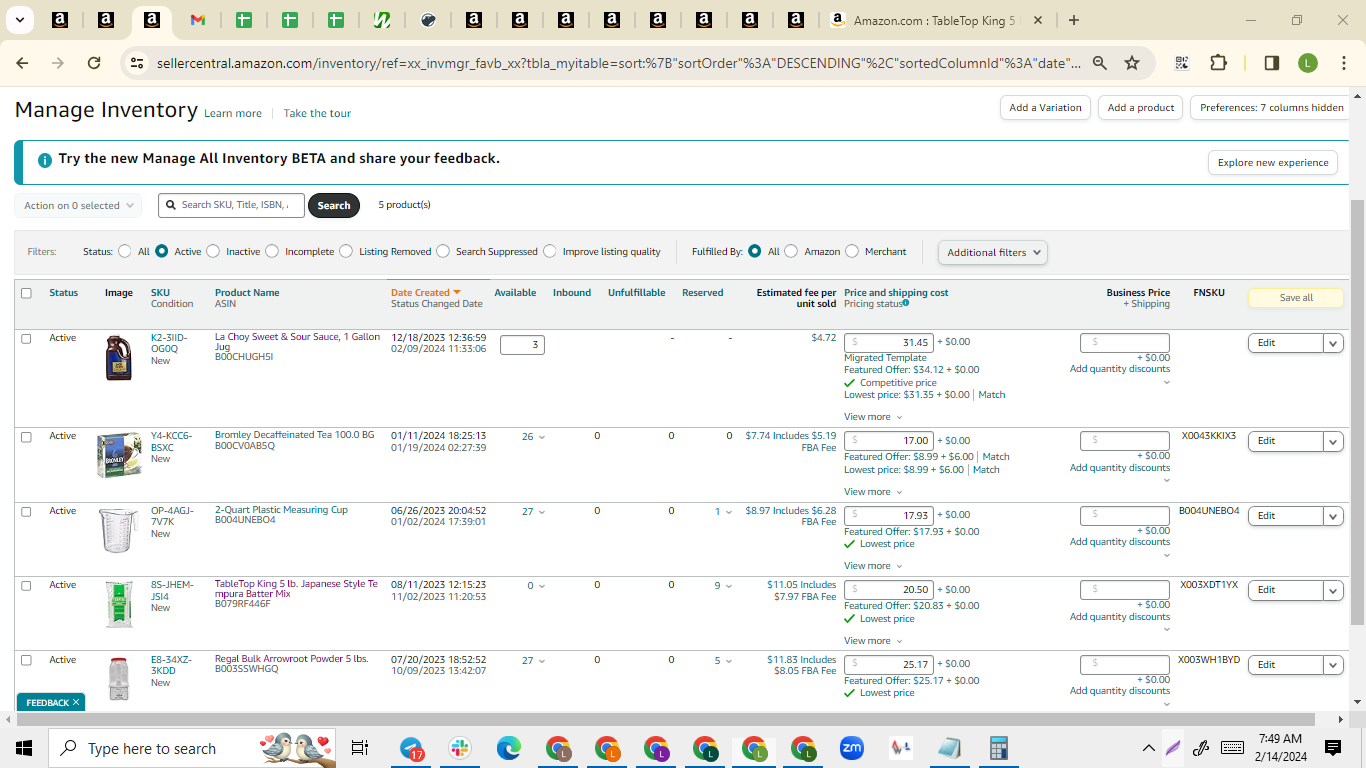Viewport: 1366px width, 768px height.
Task: Open a new browser tab
Action: pos(1073,20)
